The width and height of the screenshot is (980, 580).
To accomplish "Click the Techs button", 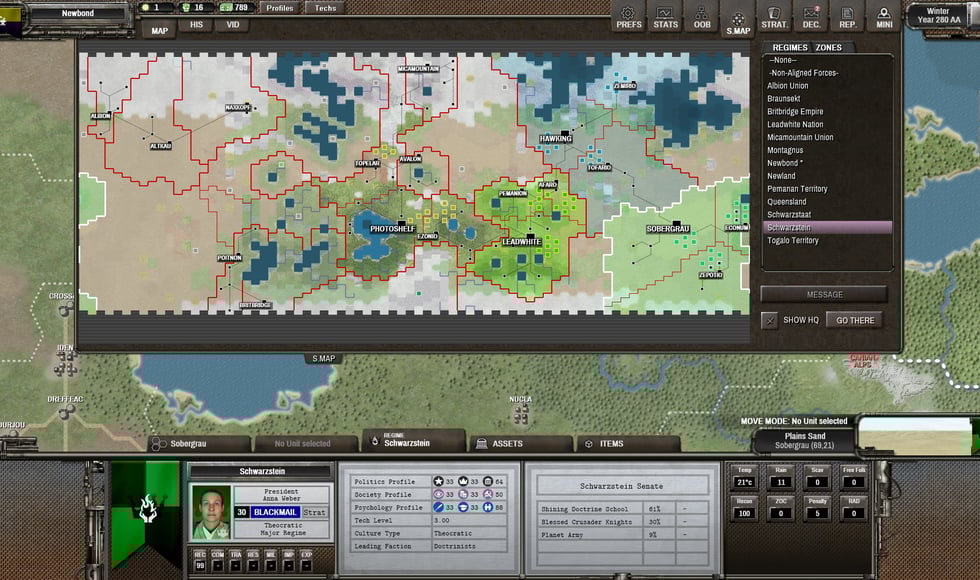I will click(x=325, y=8).
